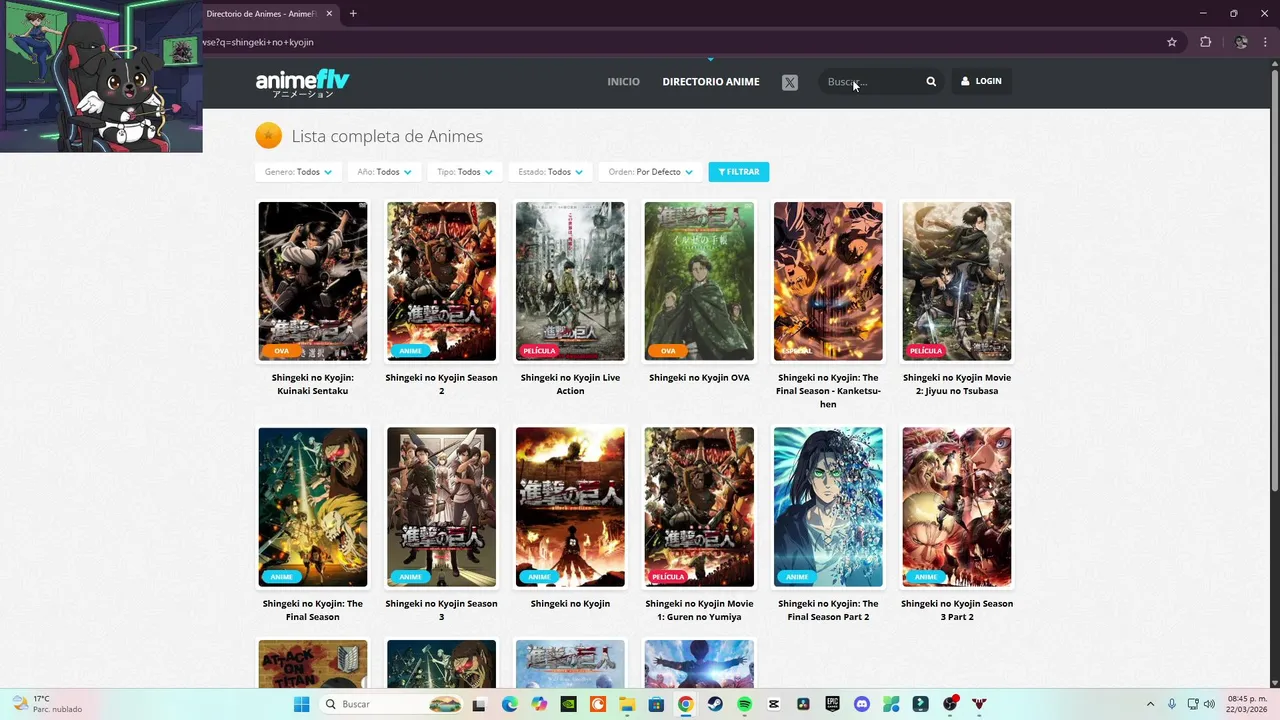The image size is (1280, 720).
Task: Expand the Estado filter dropdown
Action: pyautogui.click(x=550, y=172)
